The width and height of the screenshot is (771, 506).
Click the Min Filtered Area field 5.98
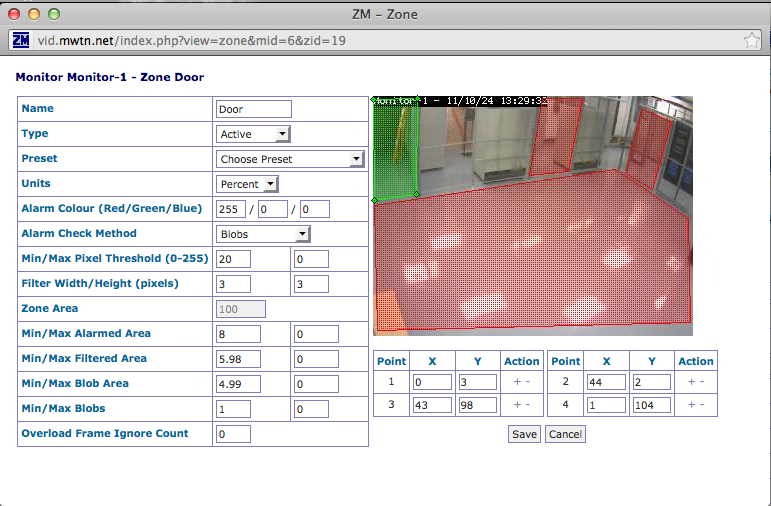(x=238, y=359)
